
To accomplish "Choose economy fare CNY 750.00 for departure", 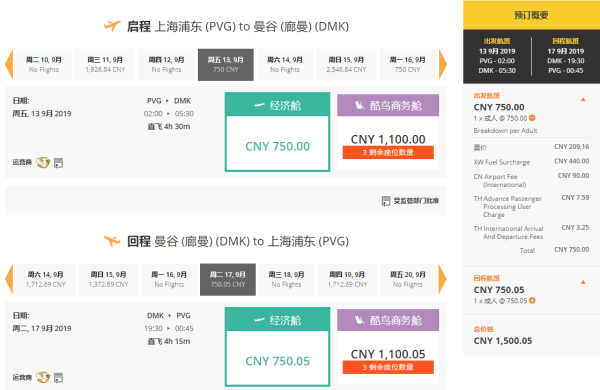I will 277,132.
